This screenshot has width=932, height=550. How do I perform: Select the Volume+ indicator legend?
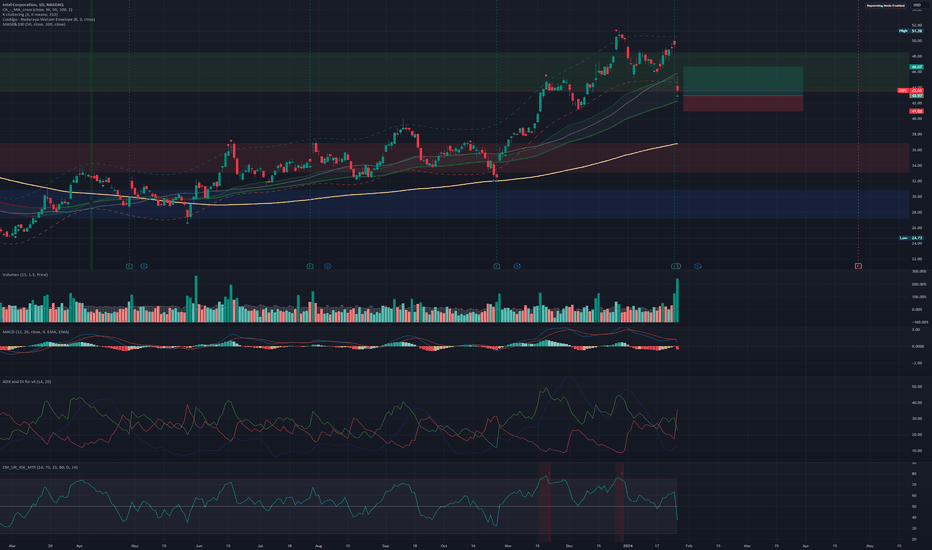25,275
